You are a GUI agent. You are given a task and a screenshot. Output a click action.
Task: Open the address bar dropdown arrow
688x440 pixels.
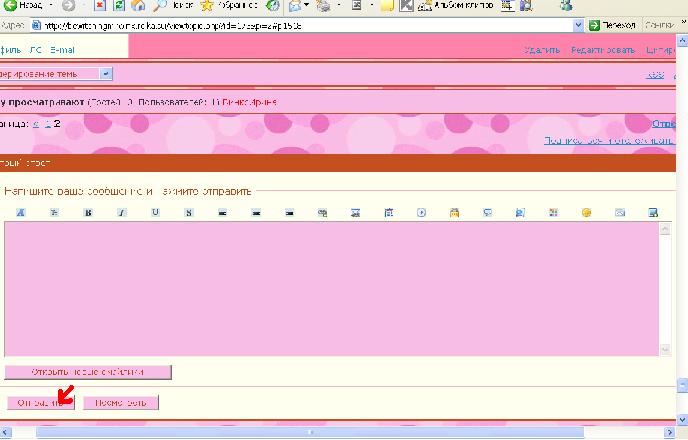pos(578,25)
